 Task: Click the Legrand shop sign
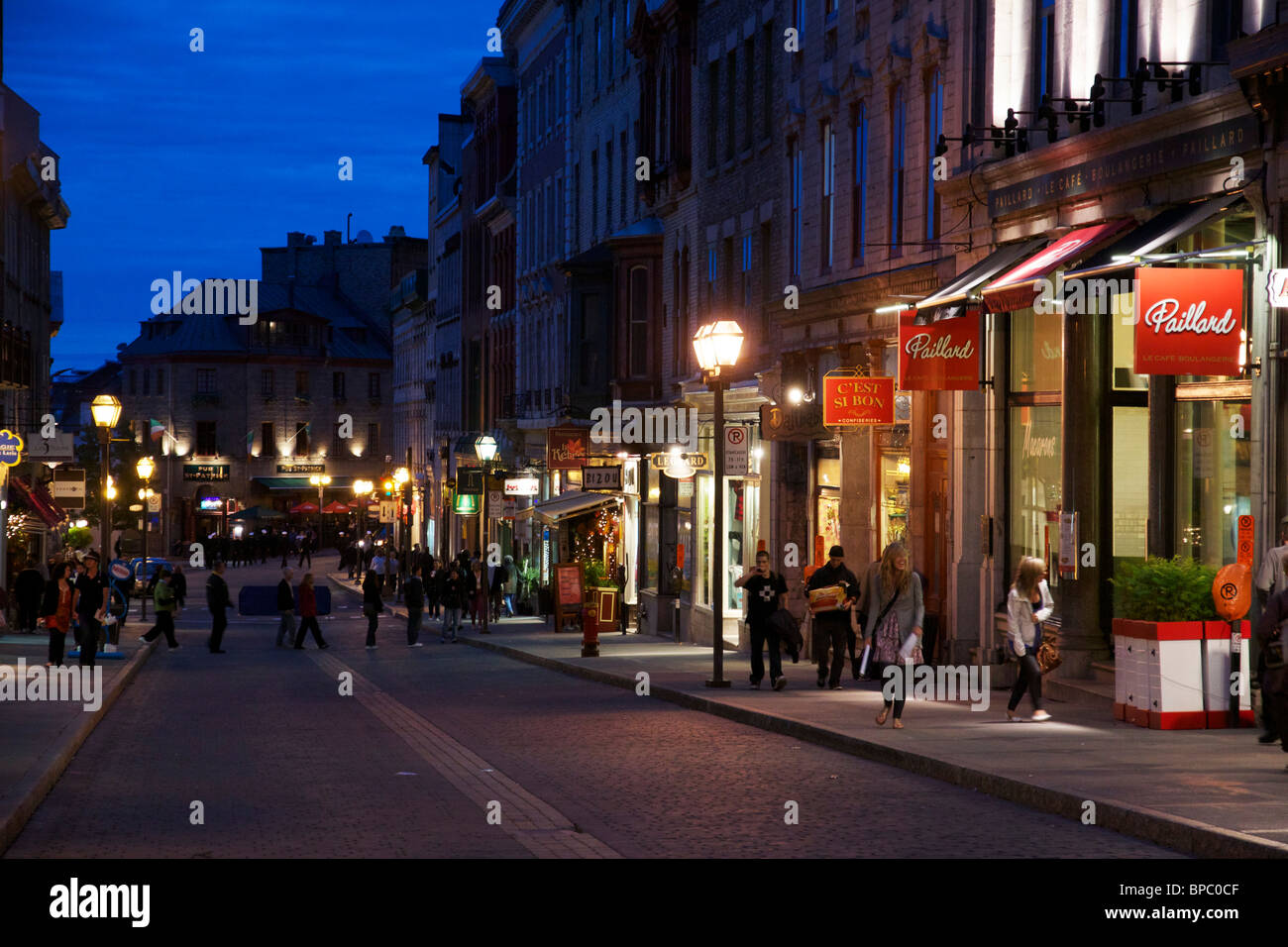pos(680,462)
